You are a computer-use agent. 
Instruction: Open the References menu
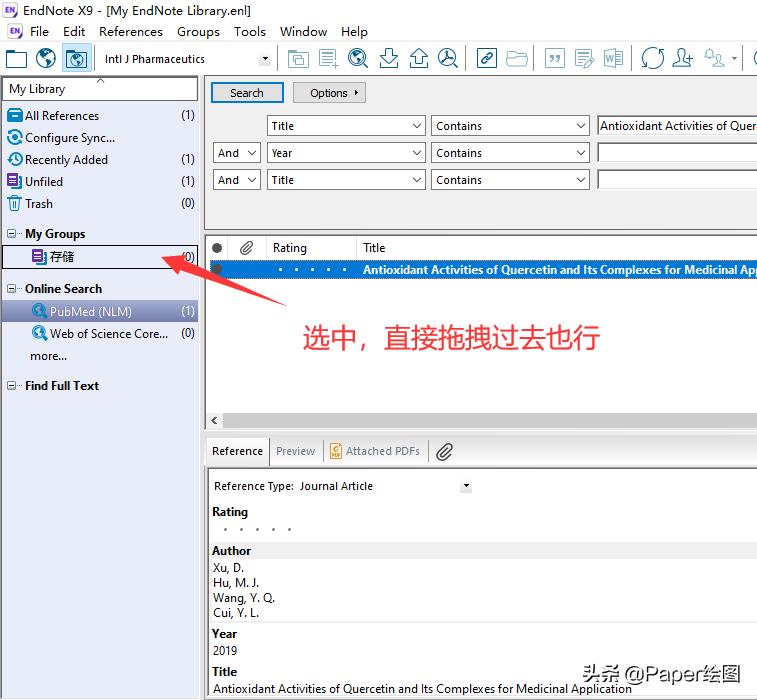[x=131, y=32]
